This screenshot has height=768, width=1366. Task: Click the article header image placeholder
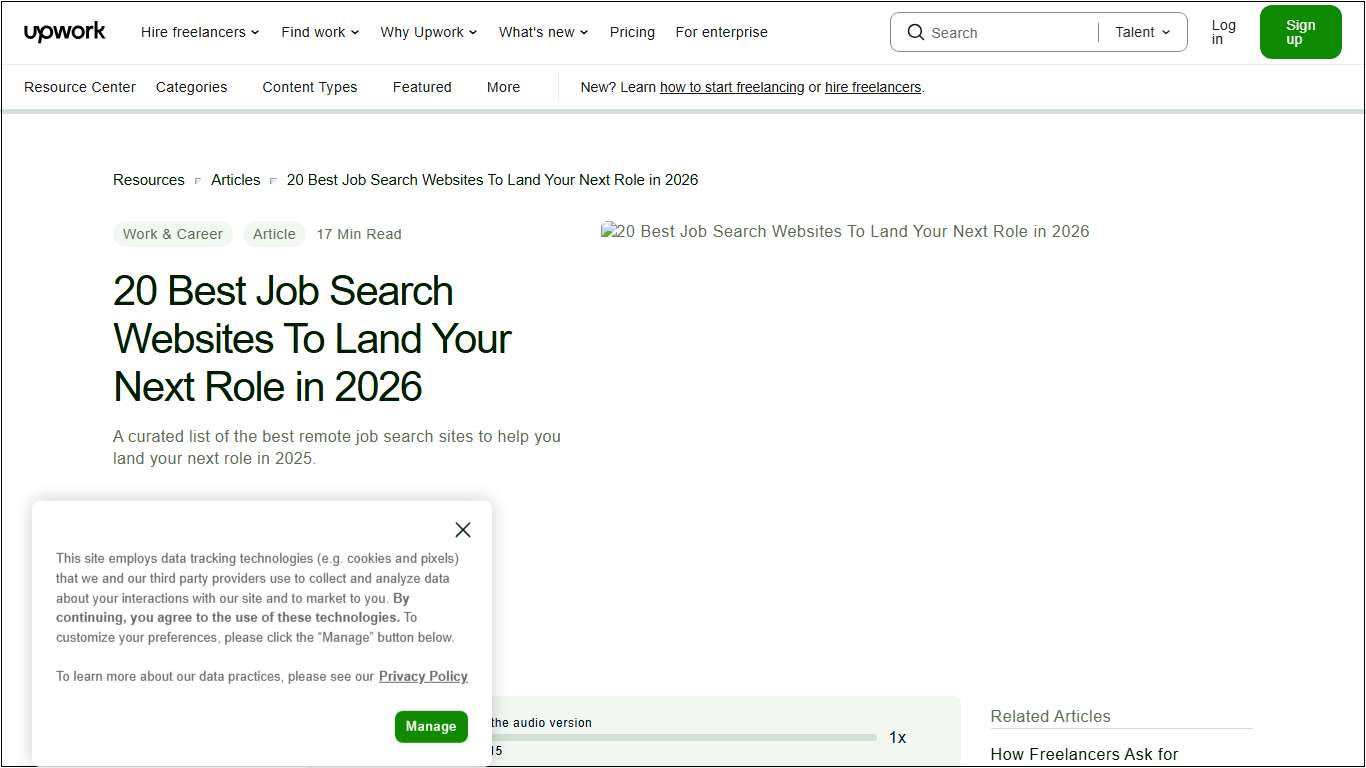[x=845, y=231]
